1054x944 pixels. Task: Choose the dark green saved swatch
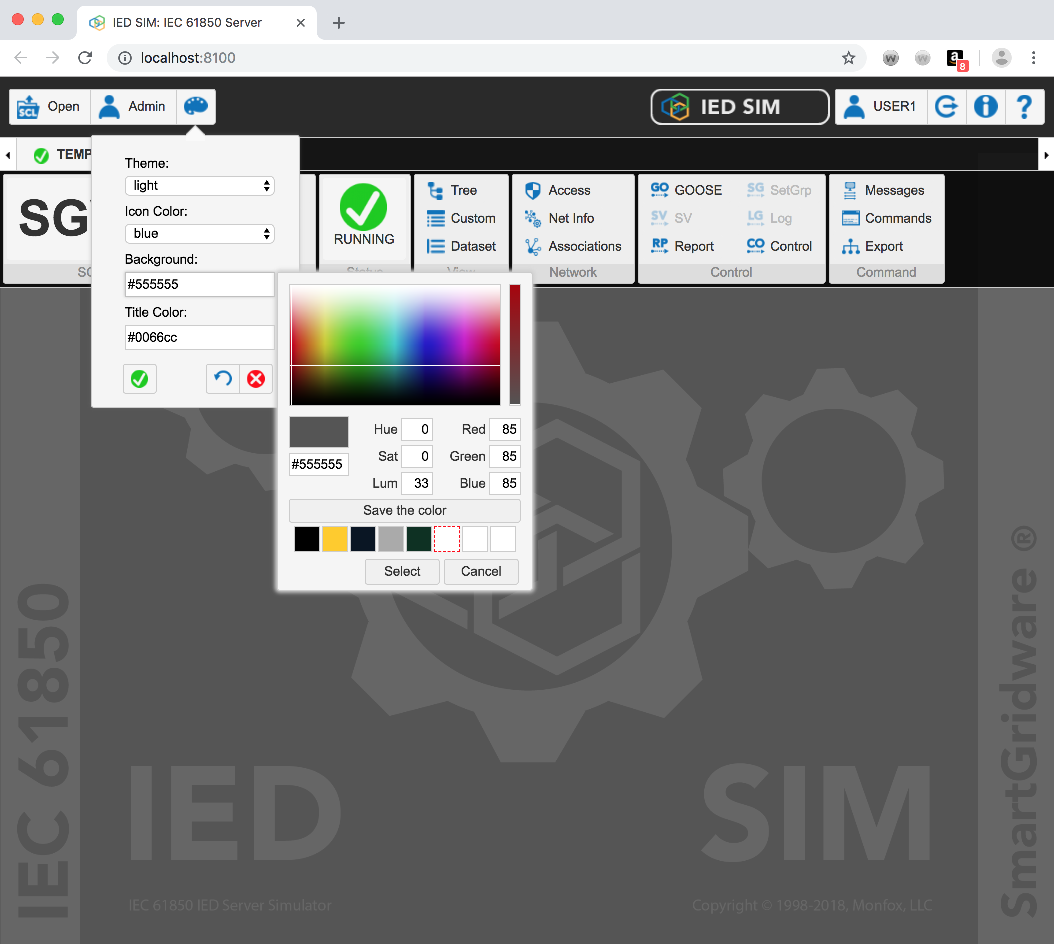point(419,539)
